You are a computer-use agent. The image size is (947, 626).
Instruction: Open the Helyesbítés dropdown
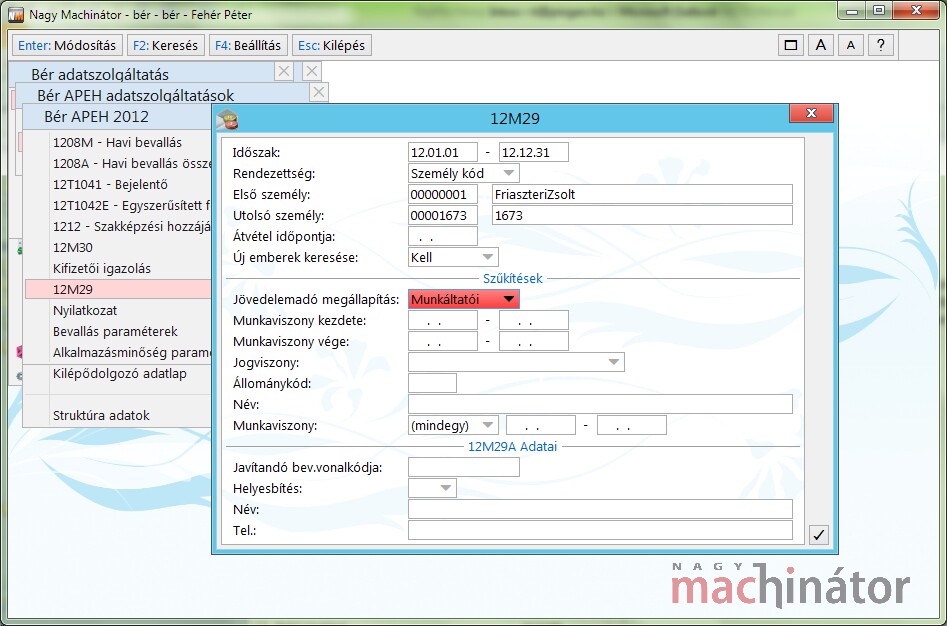(x=432, y=488)
